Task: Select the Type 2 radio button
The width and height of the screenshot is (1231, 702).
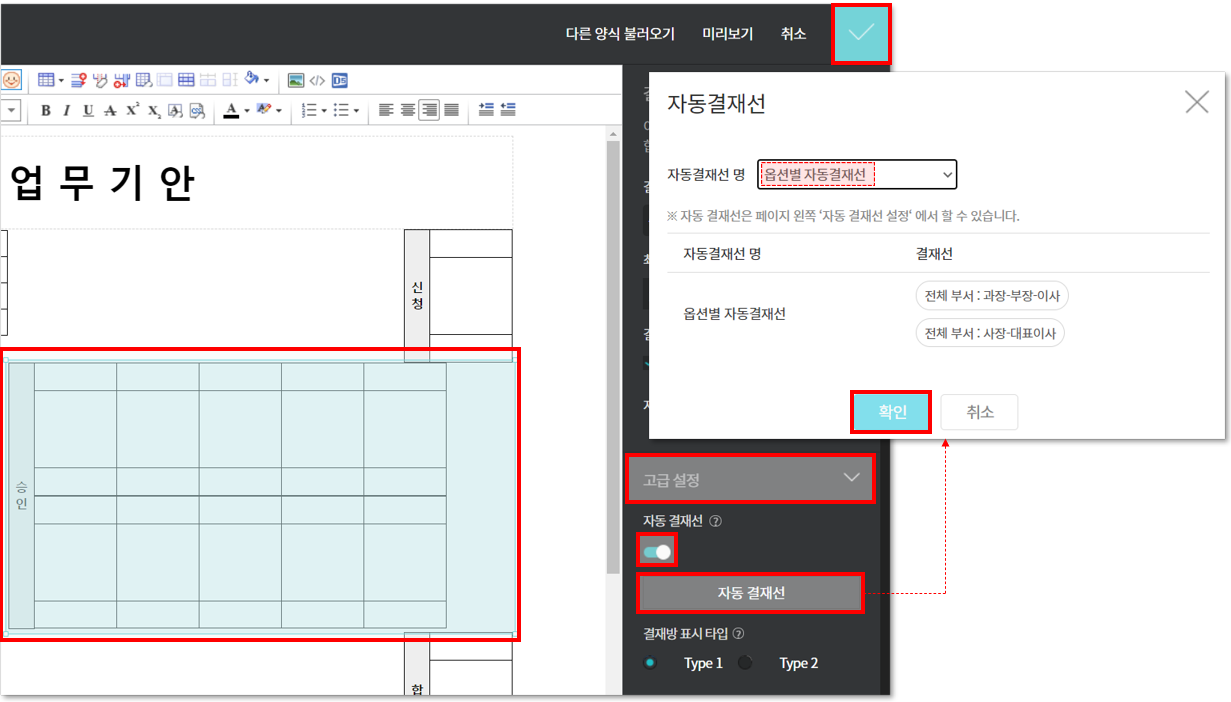Action: tap(745, 663)
